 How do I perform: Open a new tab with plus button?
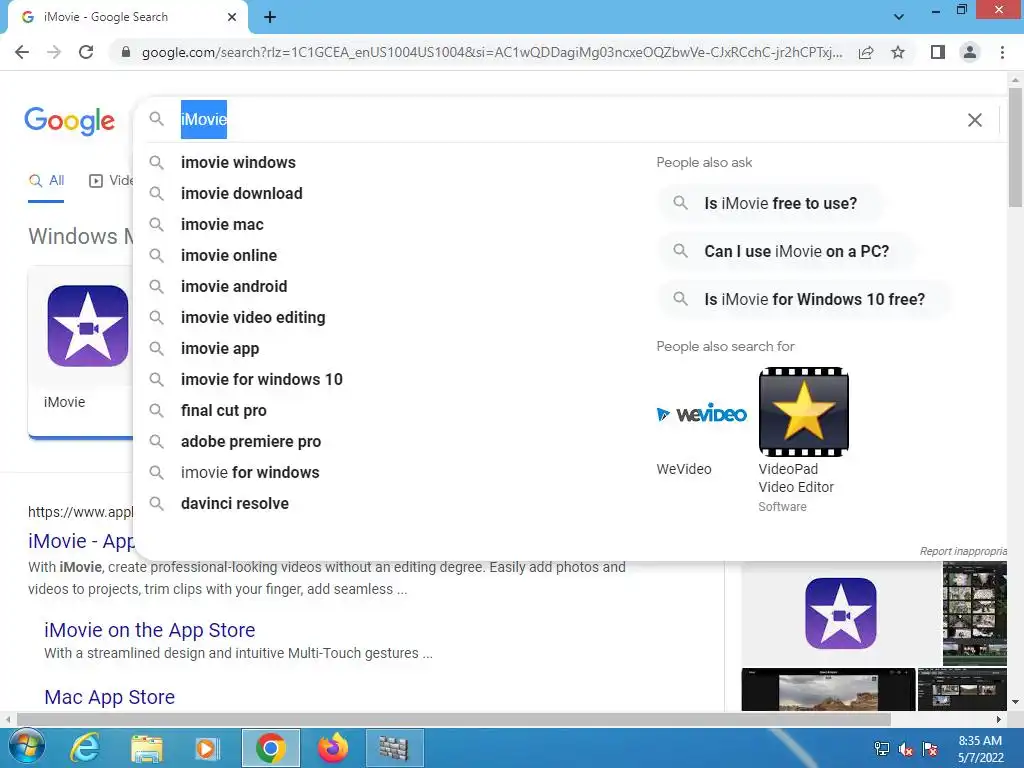270,17
